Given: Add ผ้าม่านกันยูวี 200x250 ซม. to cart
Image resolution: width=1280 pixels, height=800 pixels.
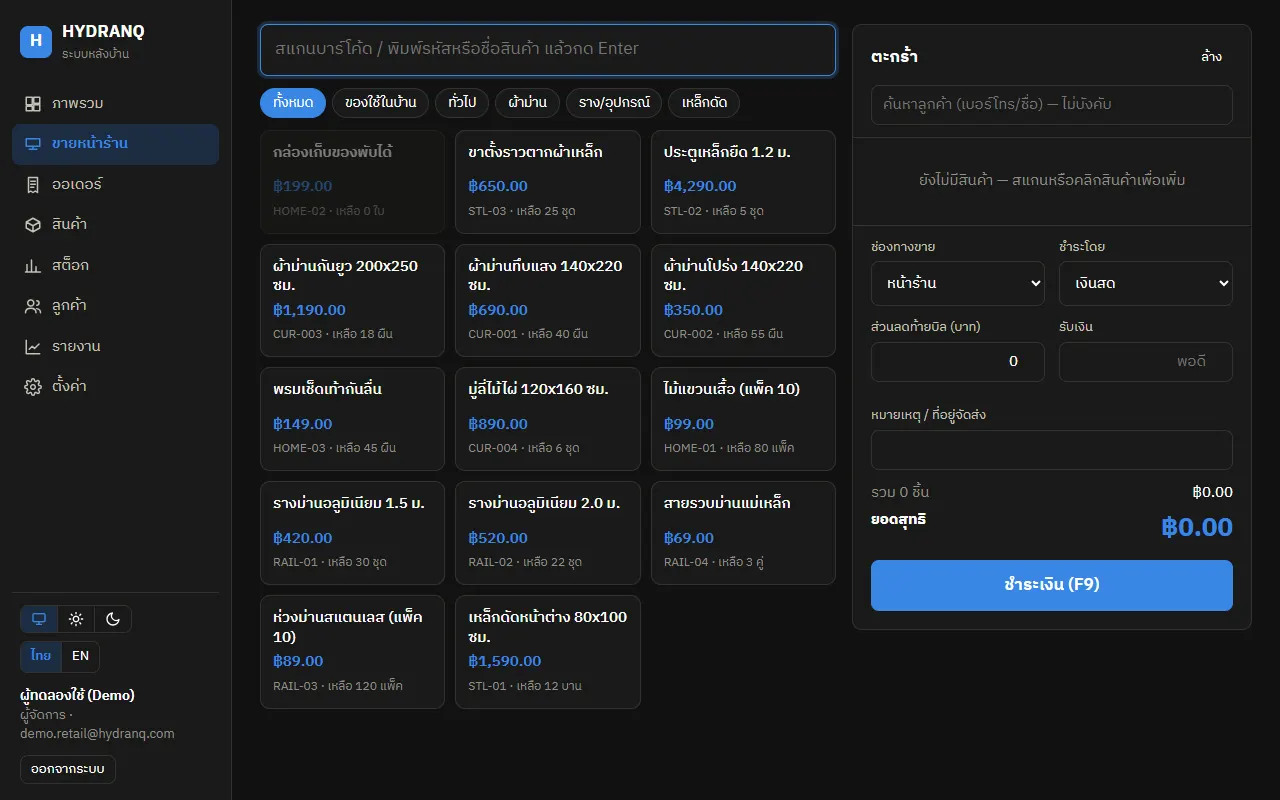Looking at the screenshot, I should pyautogui.click(x=352, y=301).
